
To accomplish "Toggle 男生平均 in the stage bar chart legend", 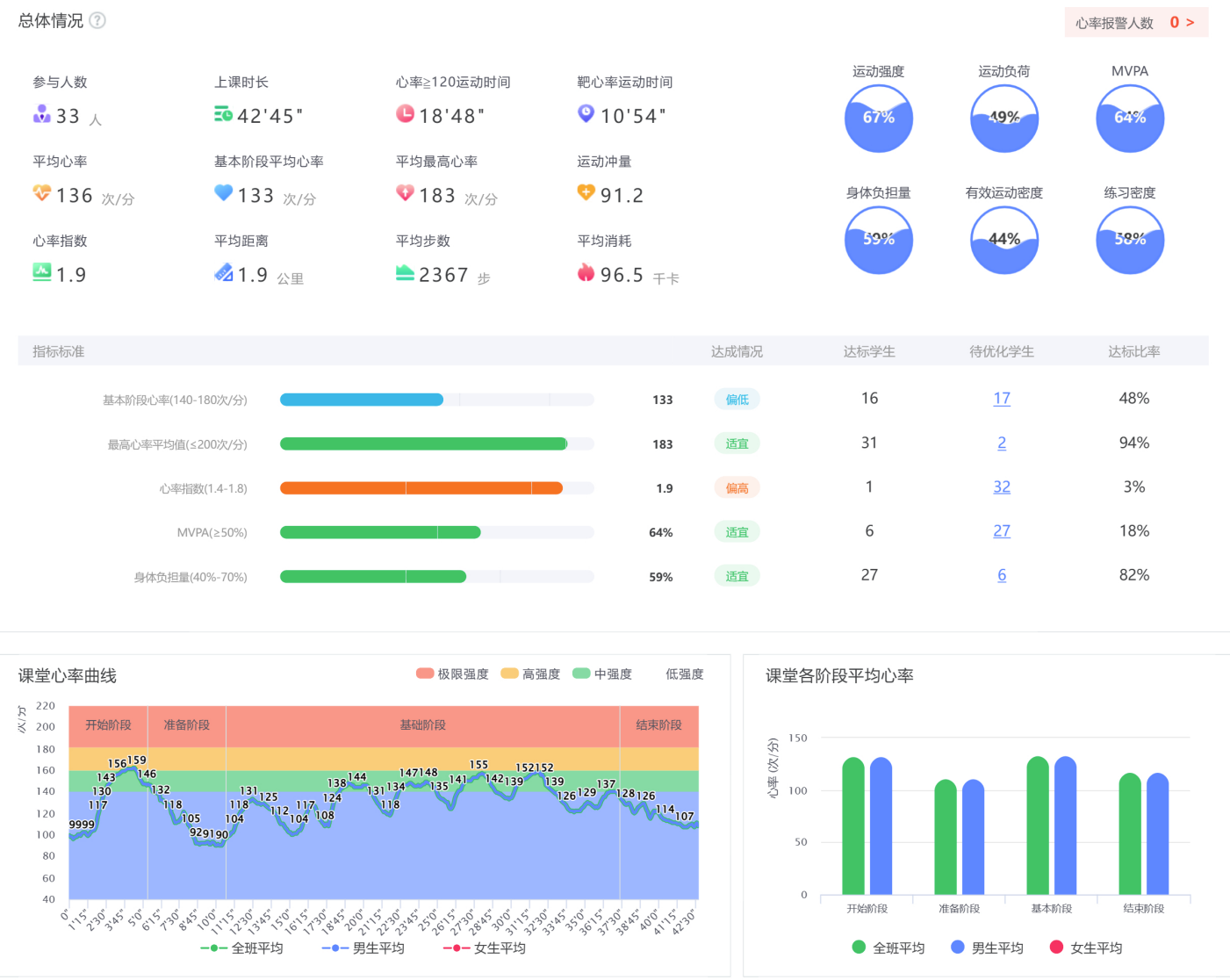I will click(987, 948).
